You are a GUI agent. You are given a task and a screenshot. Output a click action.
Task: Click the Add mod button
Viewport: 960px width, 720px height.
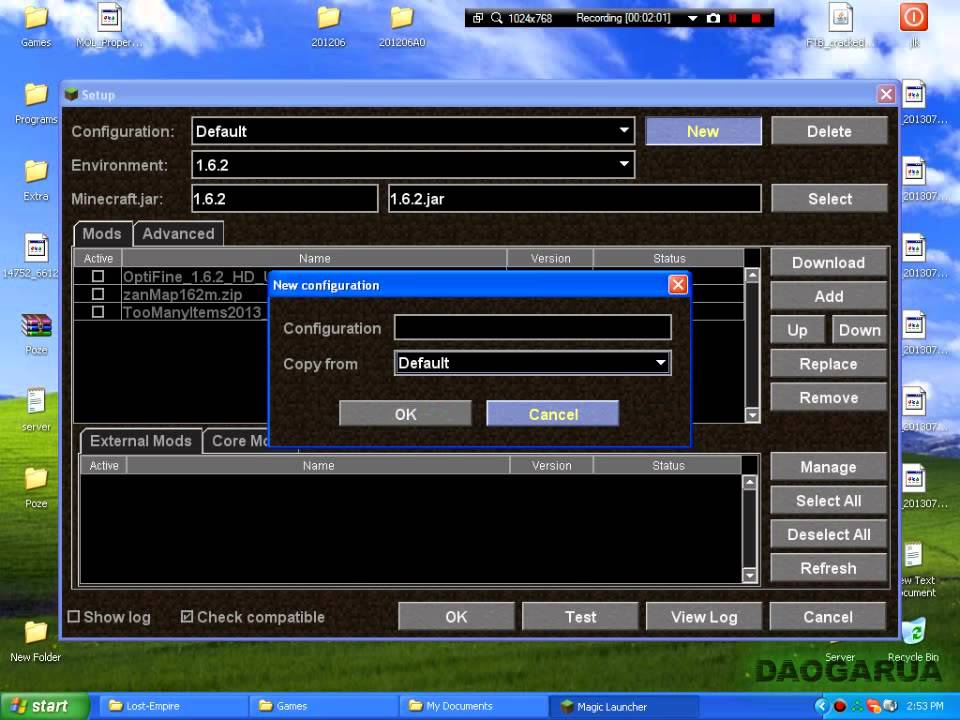(x=828, y=296)
